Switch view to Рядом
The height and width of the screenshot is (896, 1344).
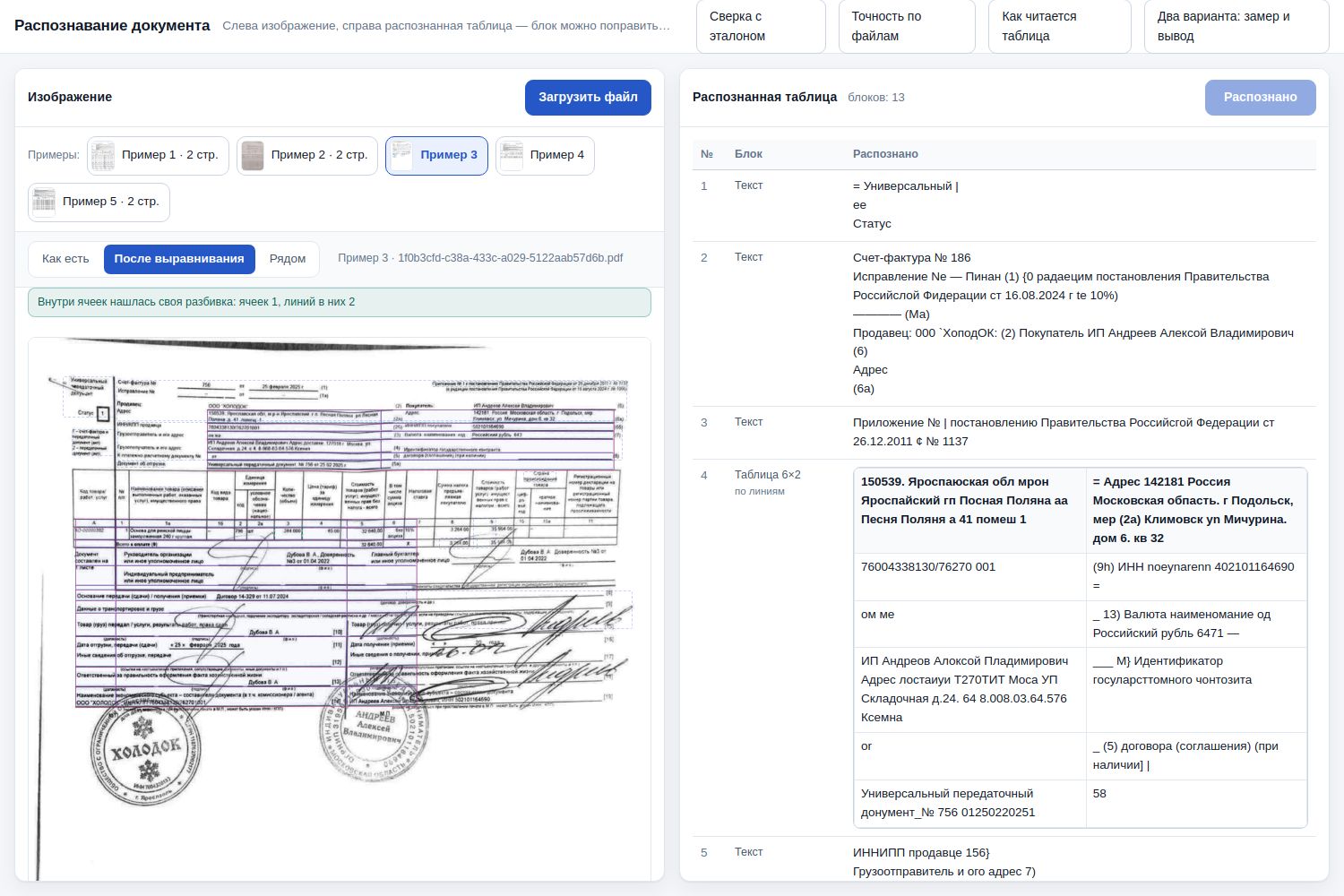288,259
